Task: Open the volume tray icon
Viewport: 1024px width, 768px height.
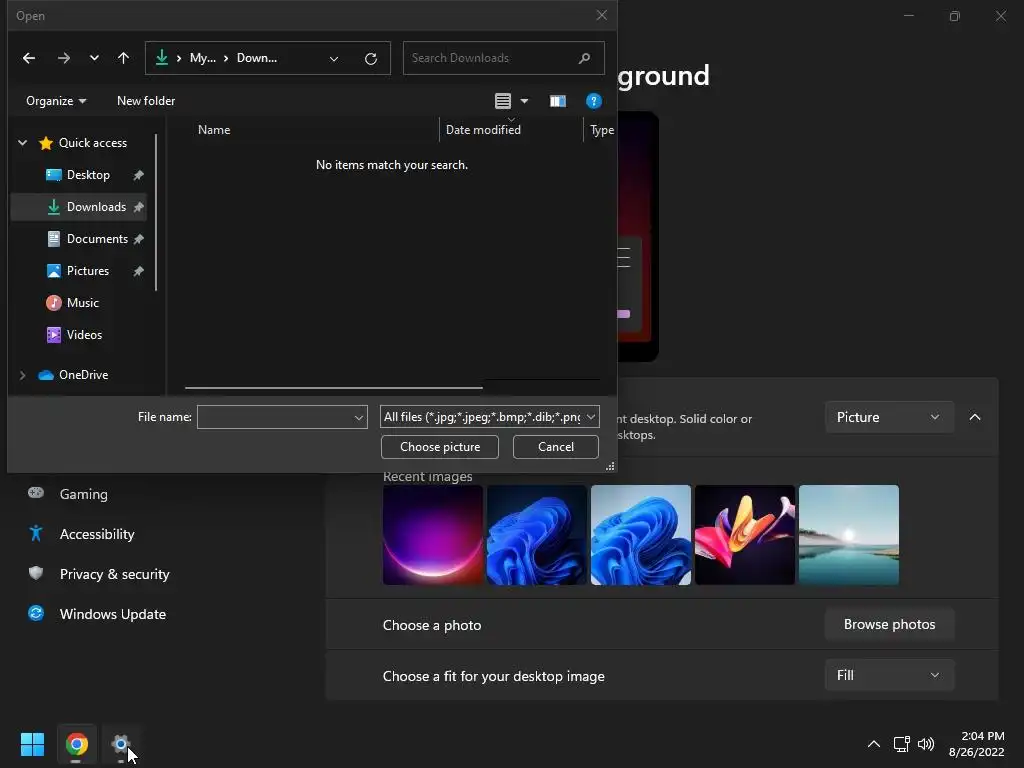Action: click(926, 744)
